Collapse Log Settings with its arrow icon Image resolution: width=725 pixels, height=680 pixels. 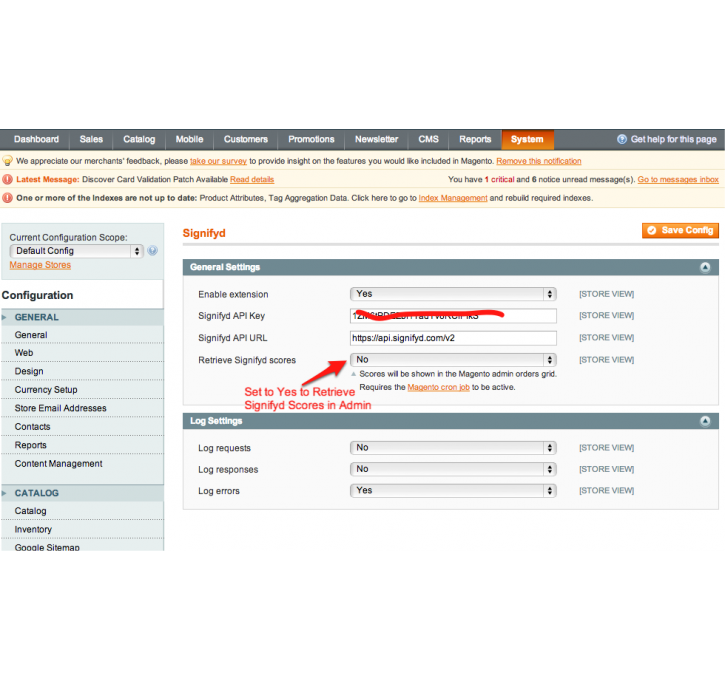coord(705,421)
